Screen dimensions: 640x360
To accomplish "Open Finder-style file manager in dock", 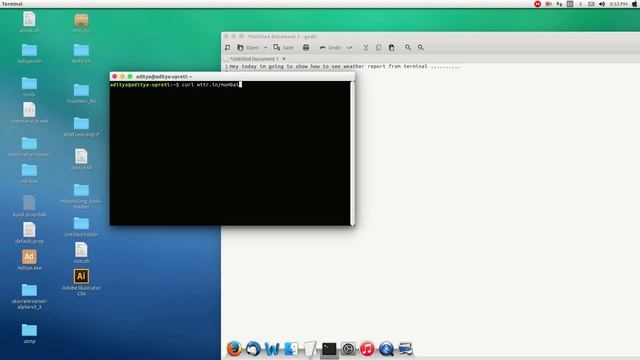I will [x=291, y=349].
